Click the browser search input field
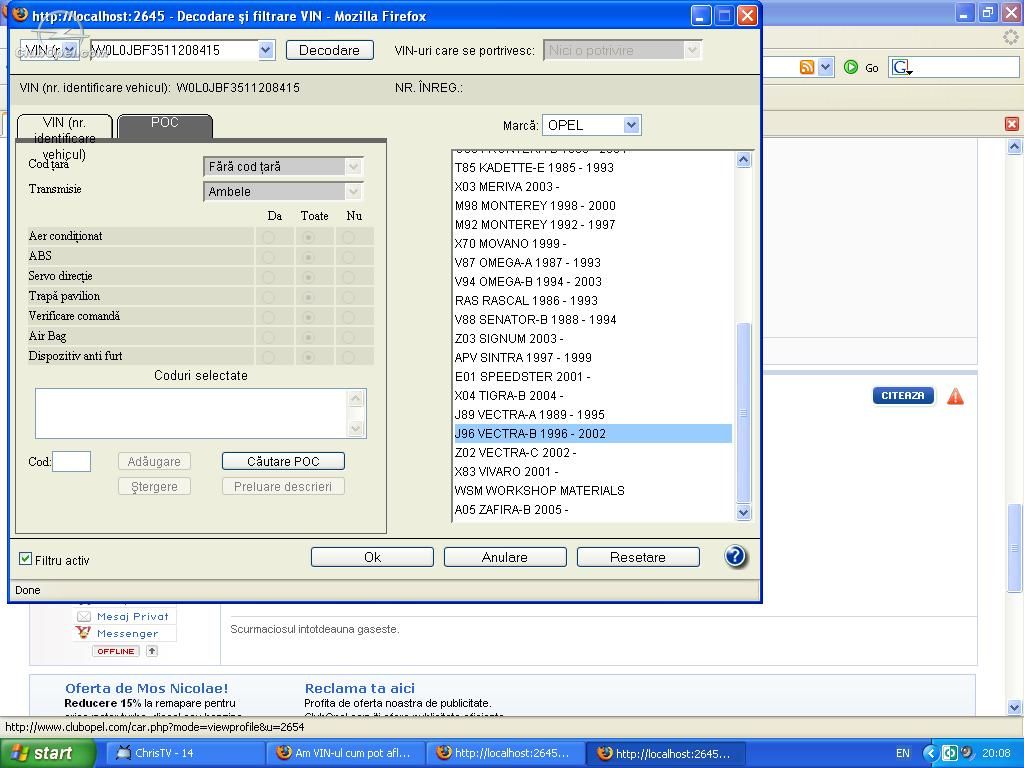Screen dimensions: 1024x768 (x=967, y=67)
